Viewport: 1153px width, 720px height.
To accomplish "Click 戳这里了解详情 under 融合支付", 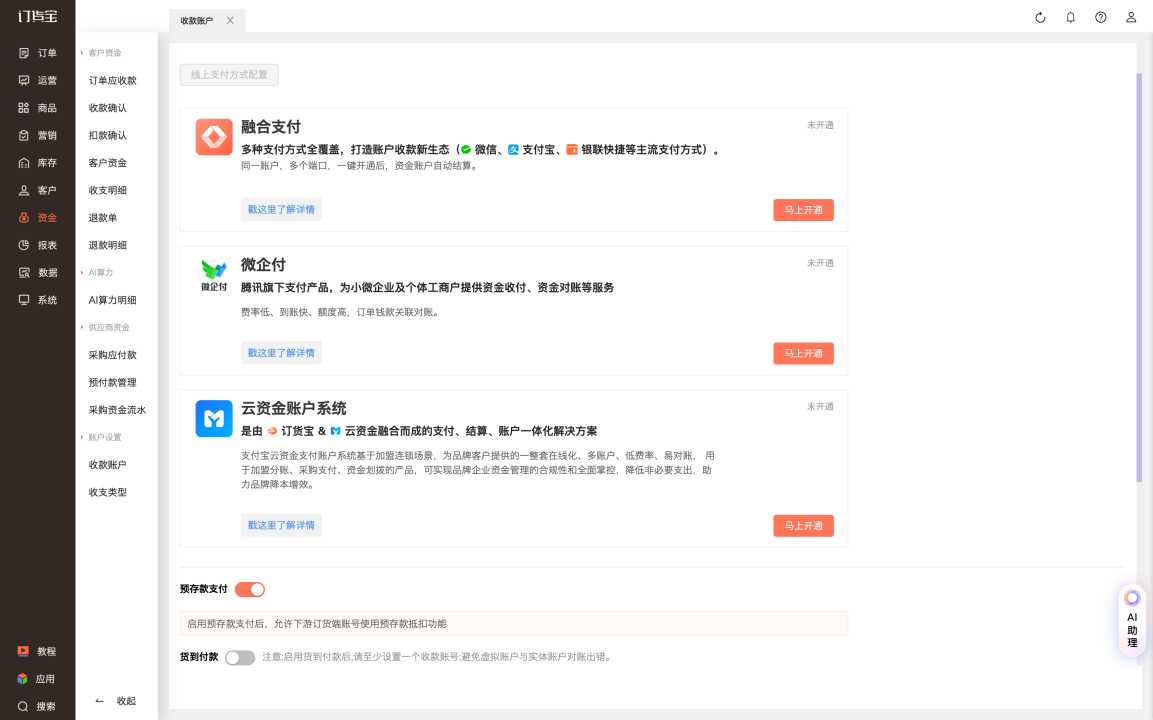I will [x=281, y=210].
